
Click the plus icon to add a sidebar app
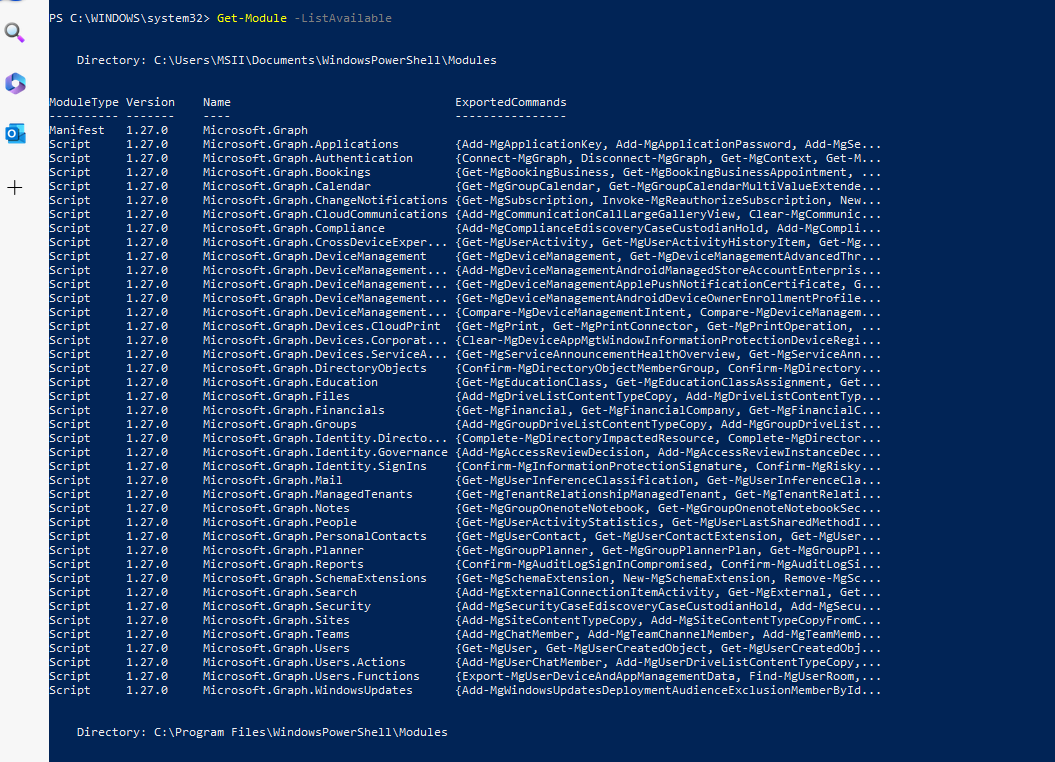[14, 186]
